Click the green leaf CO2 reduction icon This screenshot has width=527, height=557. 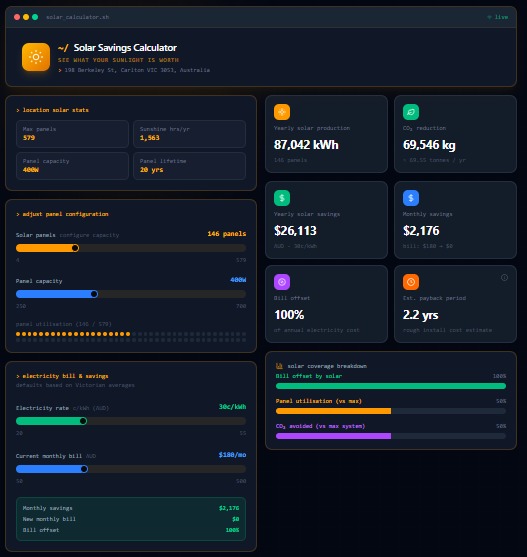coord(411,112)
